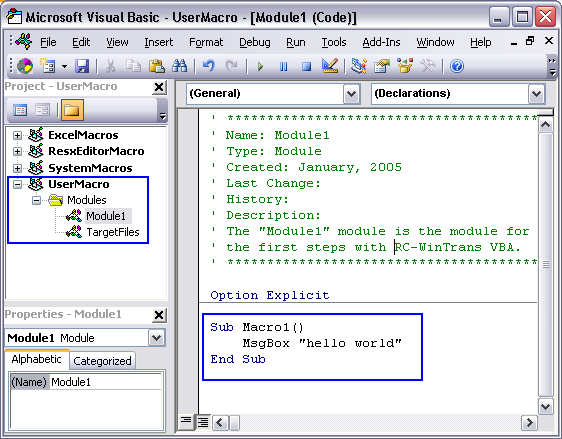Open the Insert menu
This screenshot has height=439, width=562.
pos(158,42)
